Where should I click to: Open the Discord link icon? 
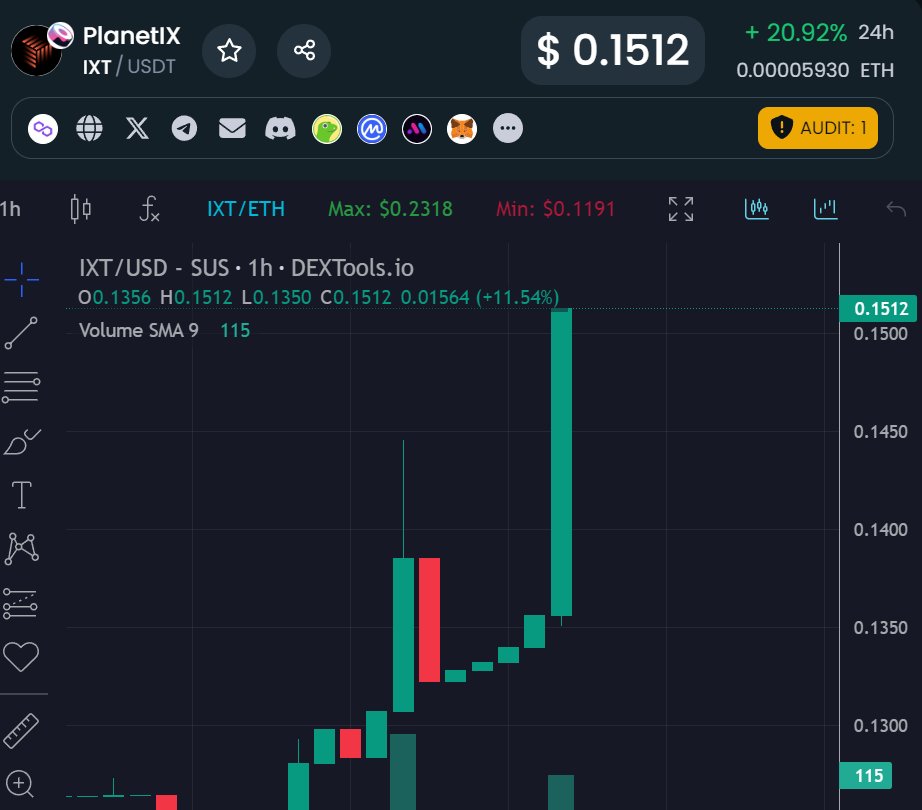click(280, 128)
